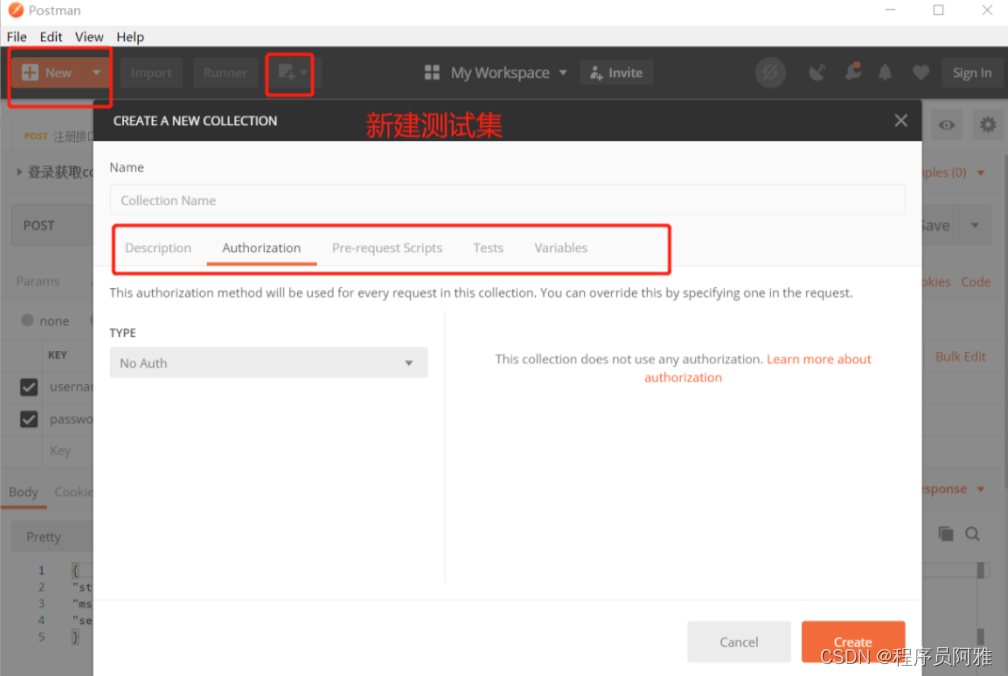The width and height of the screenshot is (1008, 676).
Task: Open the No Auth type dropdown
Action: pos(269,362)
